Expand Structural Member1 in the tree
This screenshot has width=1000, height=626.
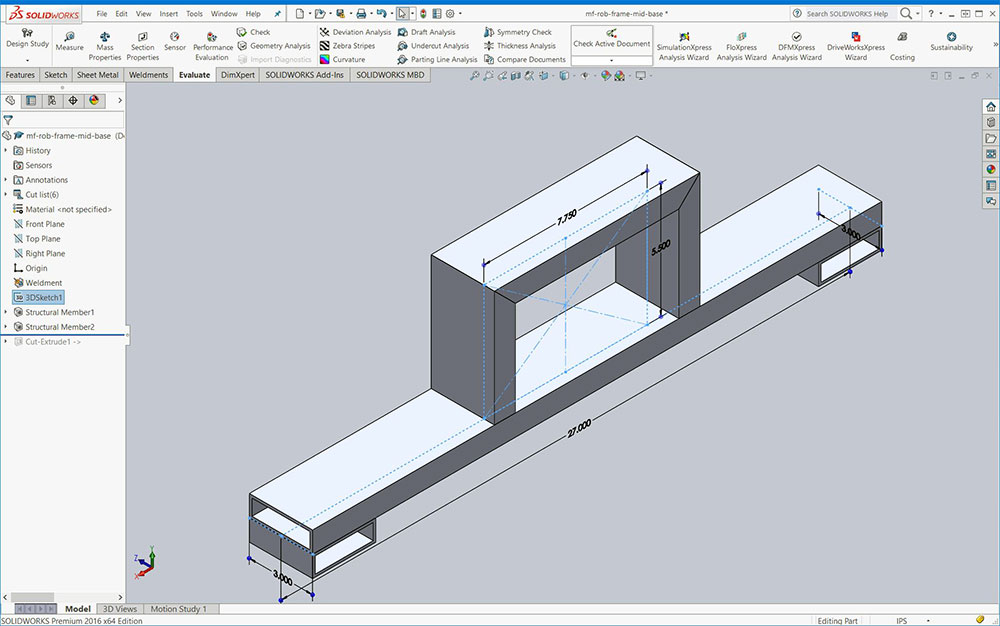(x=6, y=312)
